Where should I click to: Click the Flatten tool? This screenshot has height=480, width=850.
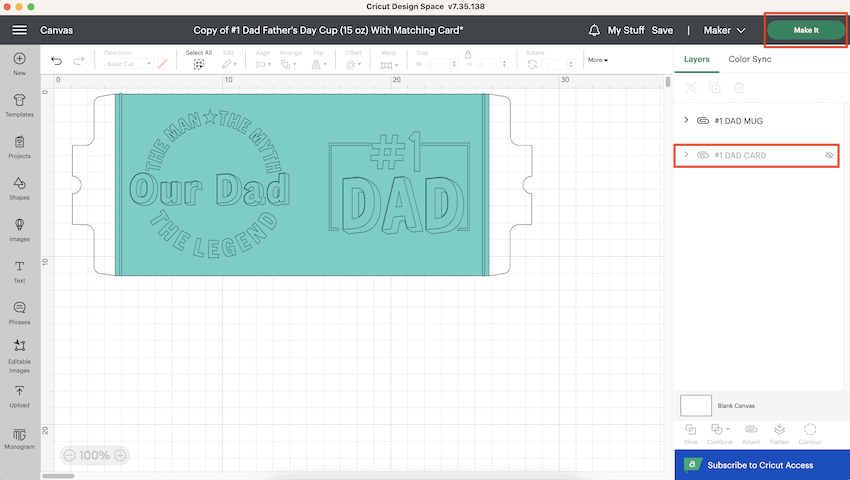[780, 433]
